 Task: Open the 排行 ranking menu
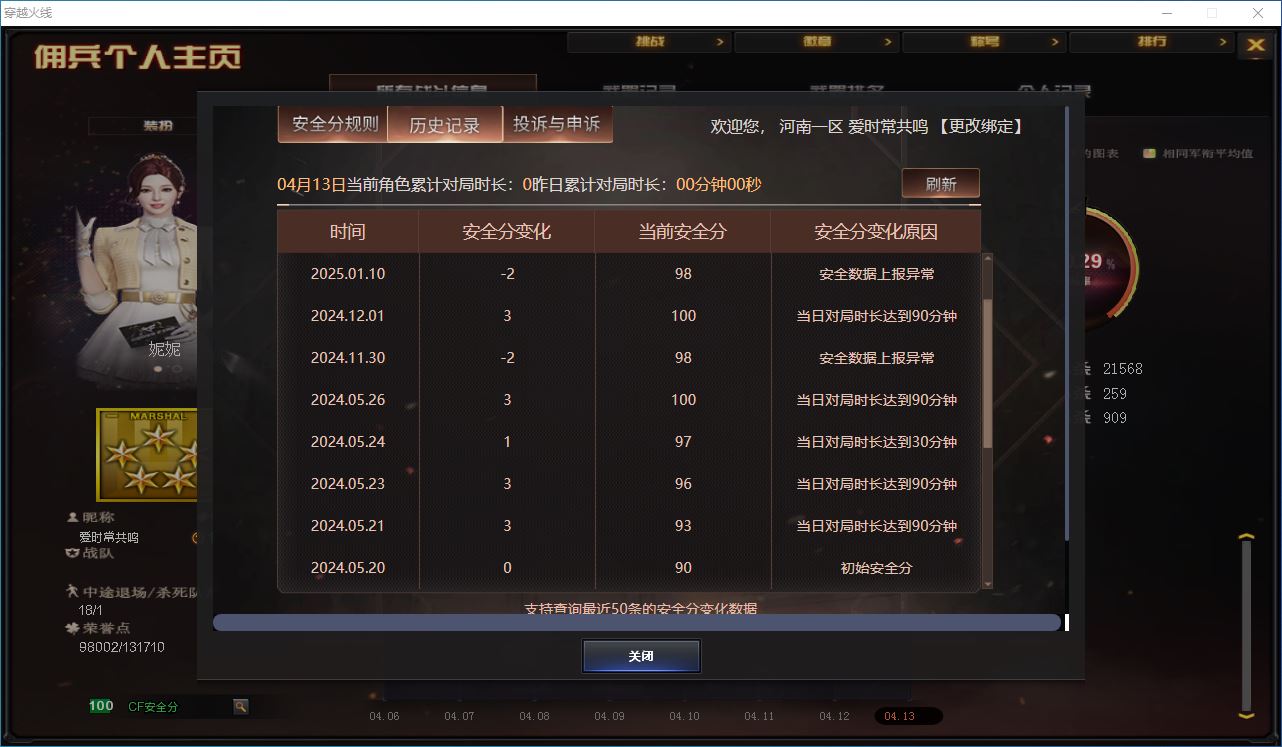tap(1151, 42)
